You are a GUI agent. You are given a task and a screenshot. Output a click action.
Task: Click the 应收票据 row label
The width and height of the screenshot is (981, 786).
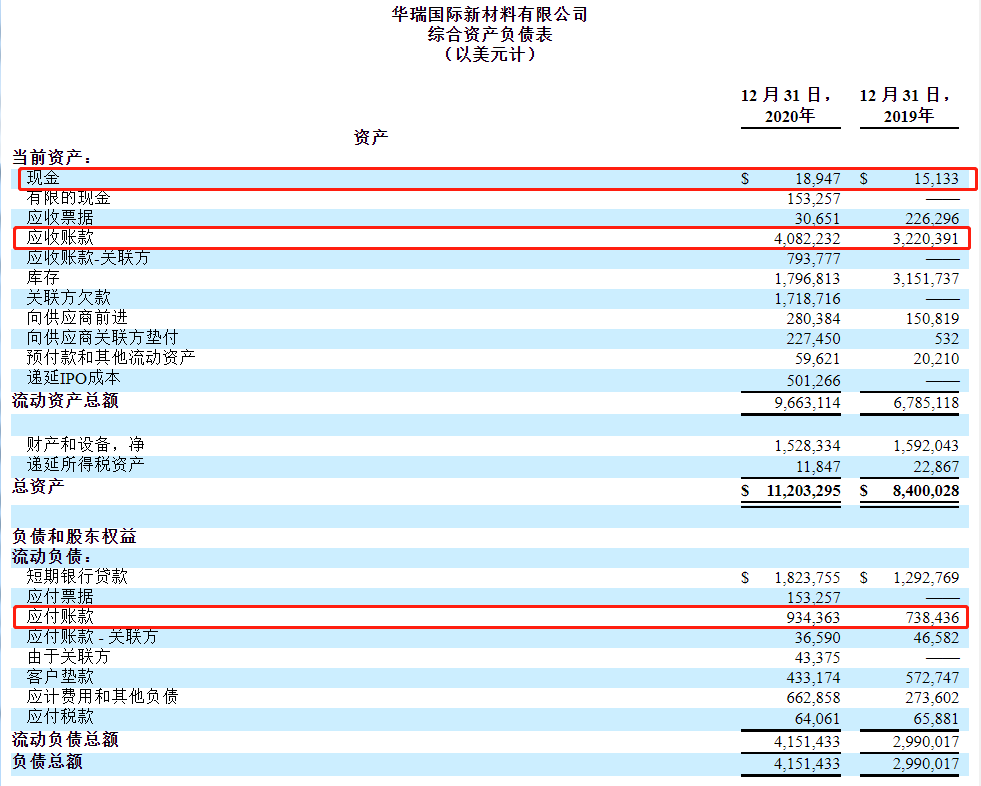coord(60,217)
